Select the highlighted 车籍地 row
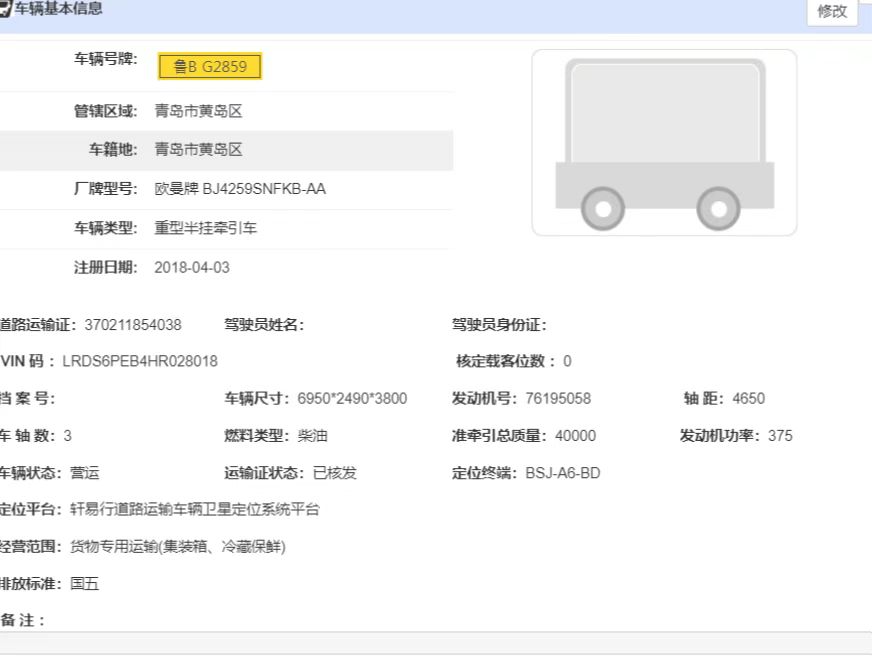Screen dimensions: 872x668 (225, 150)
